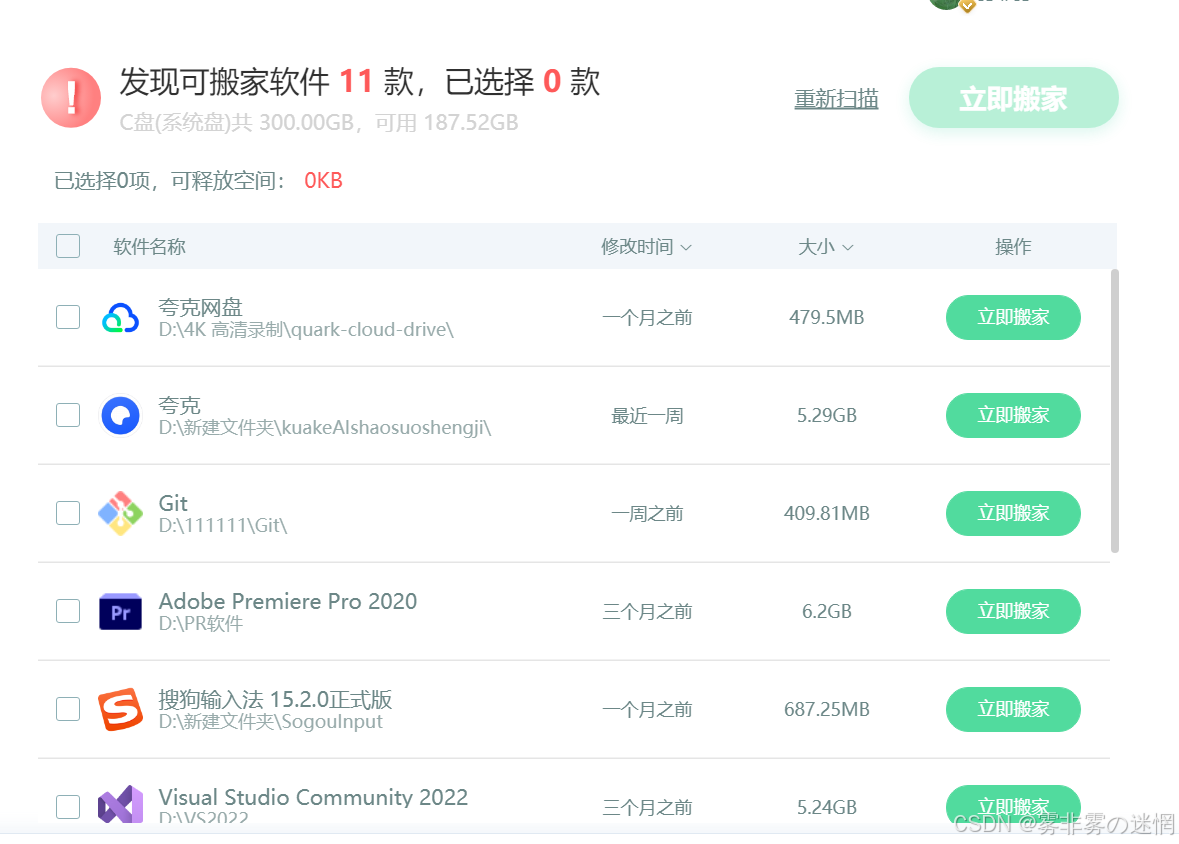The width and height of the screenshot is (1179, 844).
Task: Move Adobe Premiere Pro via 立即搬家
Action: [x=1014, y=611]
